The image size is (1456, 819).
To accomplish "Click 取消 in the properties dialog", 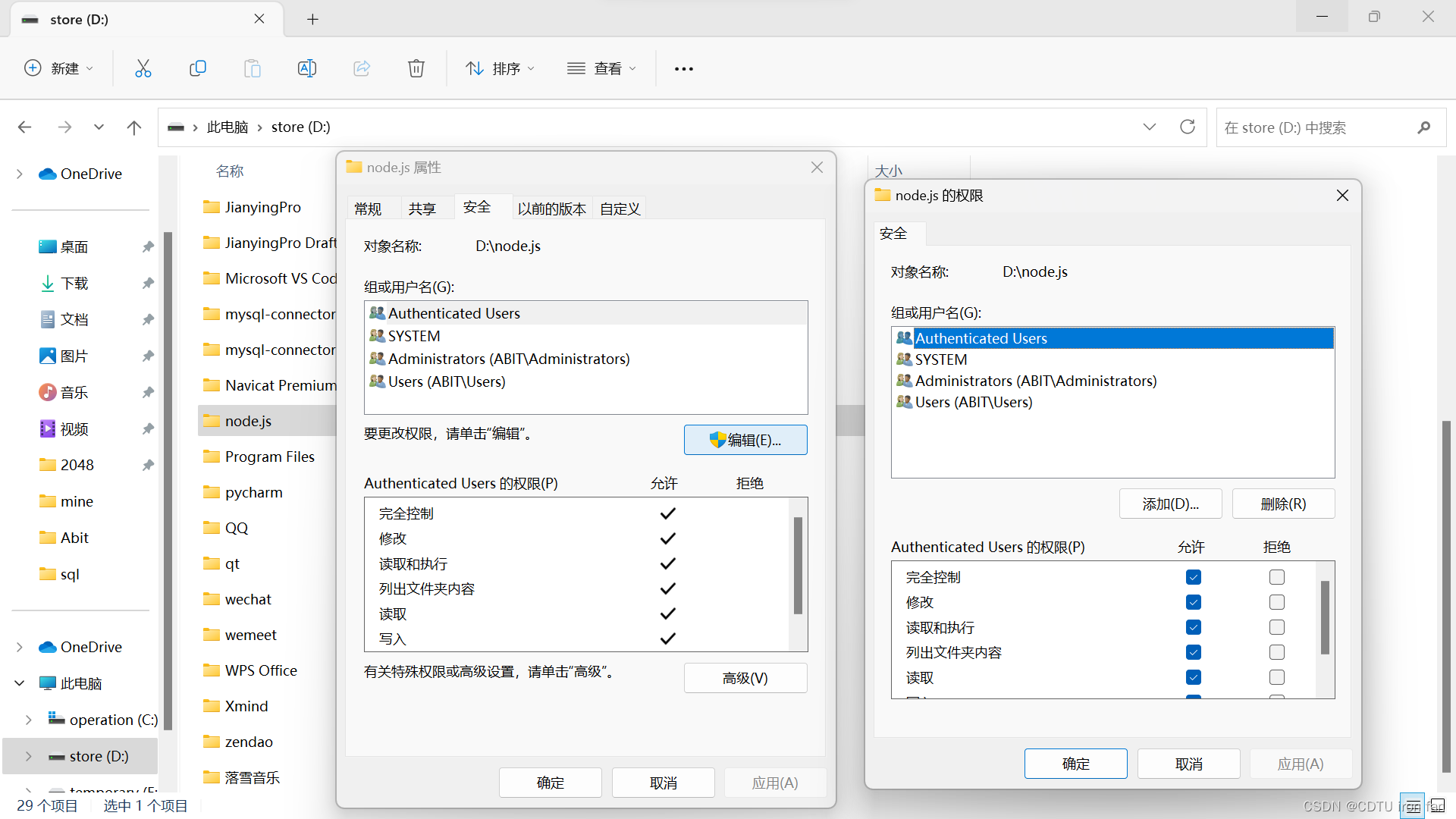I will [664, 783].
